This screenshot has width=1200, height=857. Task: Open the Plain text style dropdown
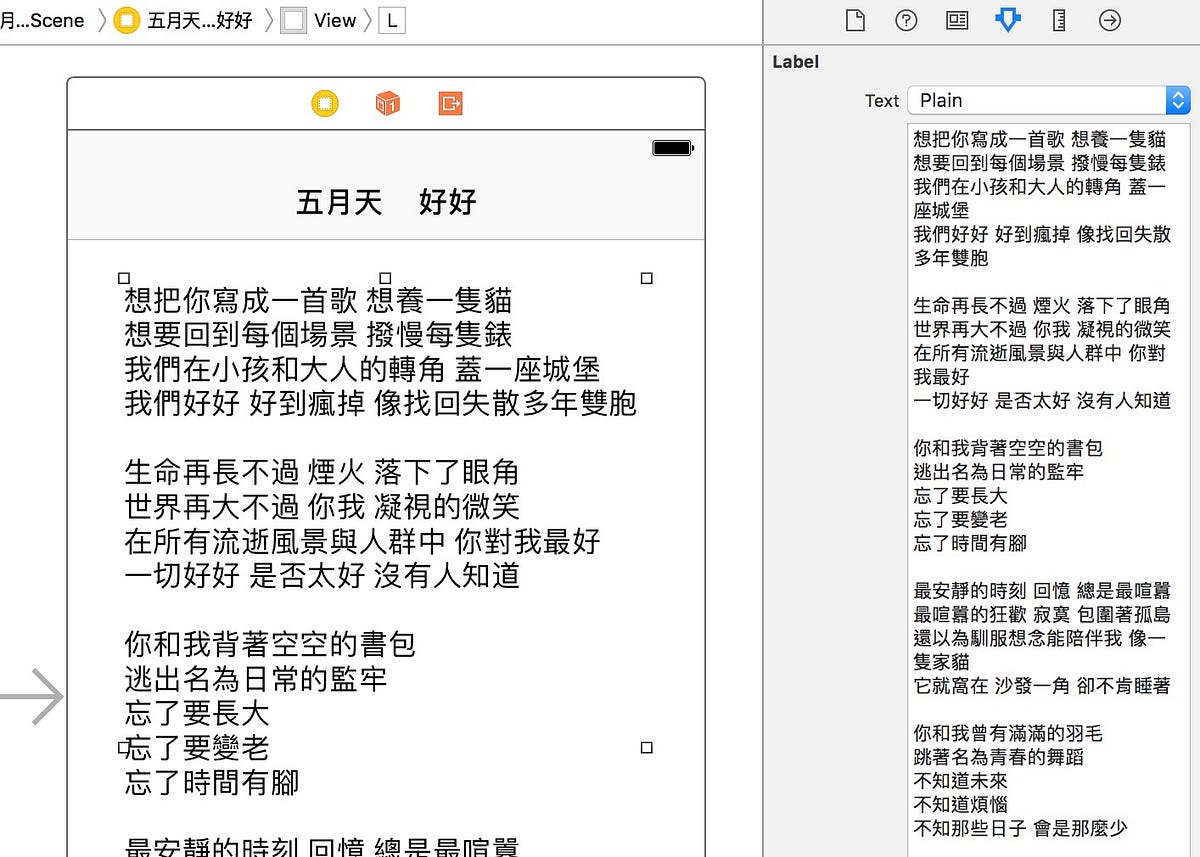pos(1040,100)
